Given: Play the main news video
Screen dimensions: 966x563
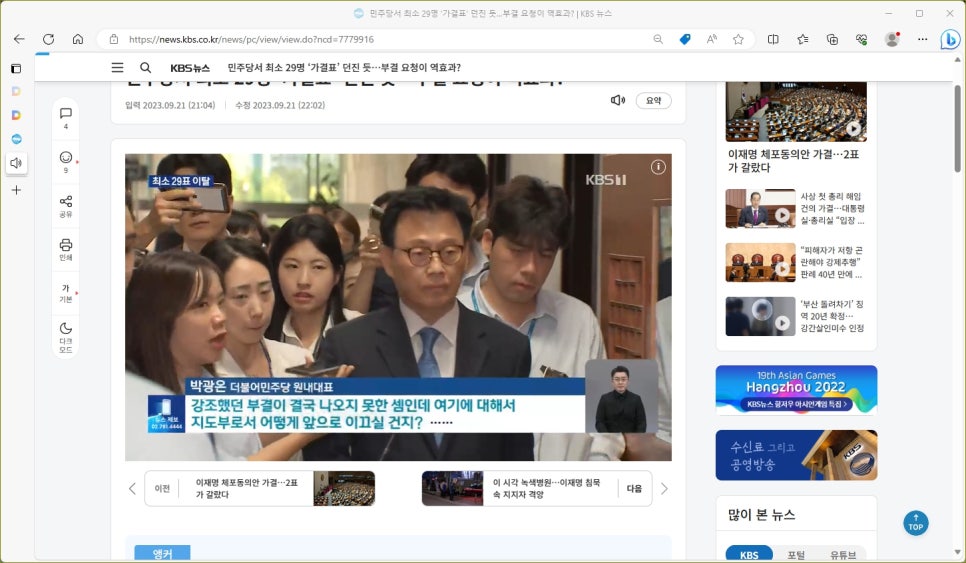Looking at the screenshot, I should (398, 307).
